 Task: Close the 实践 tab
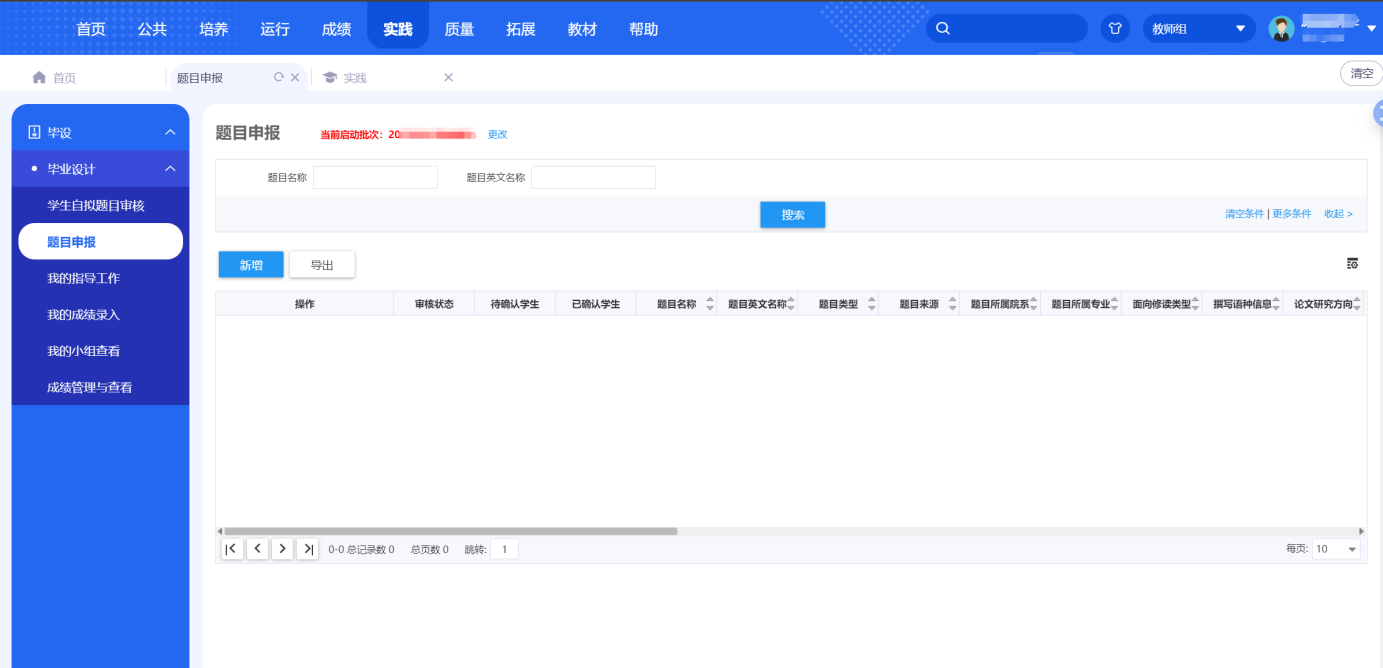click(448, 77)
